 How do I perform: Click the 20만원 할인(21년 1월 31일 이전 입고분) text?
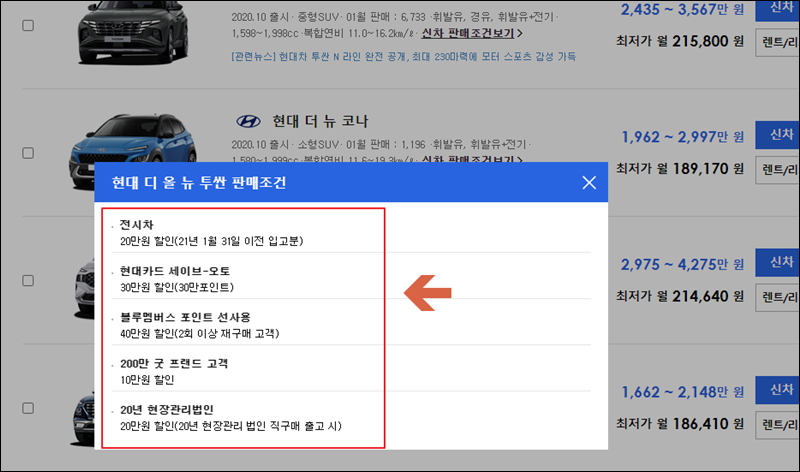point(212,241)
